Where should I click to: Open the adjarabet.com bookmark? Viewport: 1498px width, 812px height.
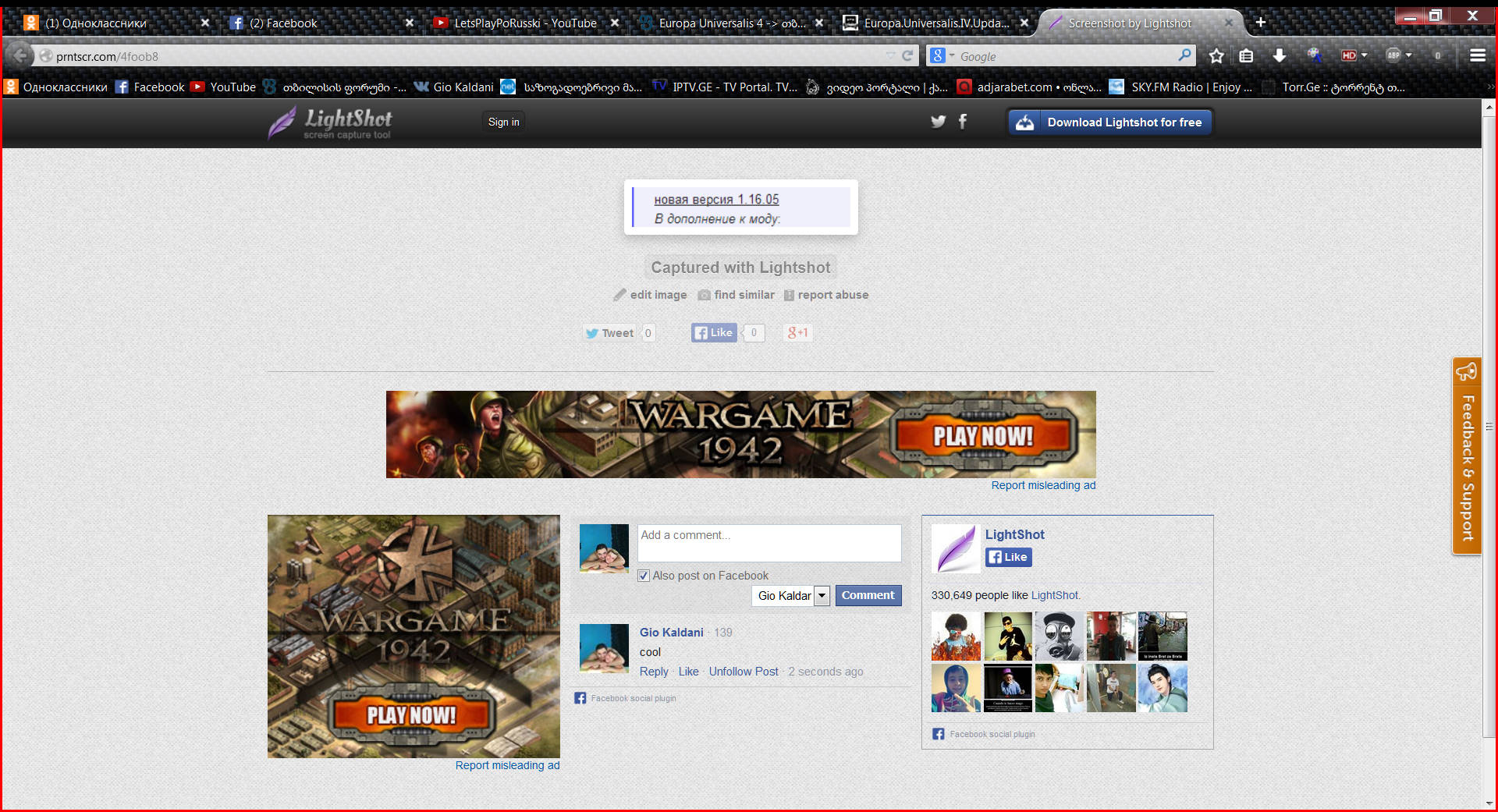1030,87
